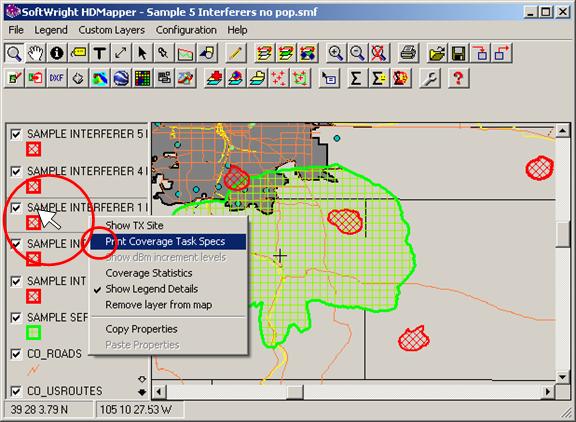Image resolution: width=576 pixels, height=422 pixels.
Task: Toggle the SAMPLE SER layer checkbox
Action: pyautogui.click(x=16, y=318)
